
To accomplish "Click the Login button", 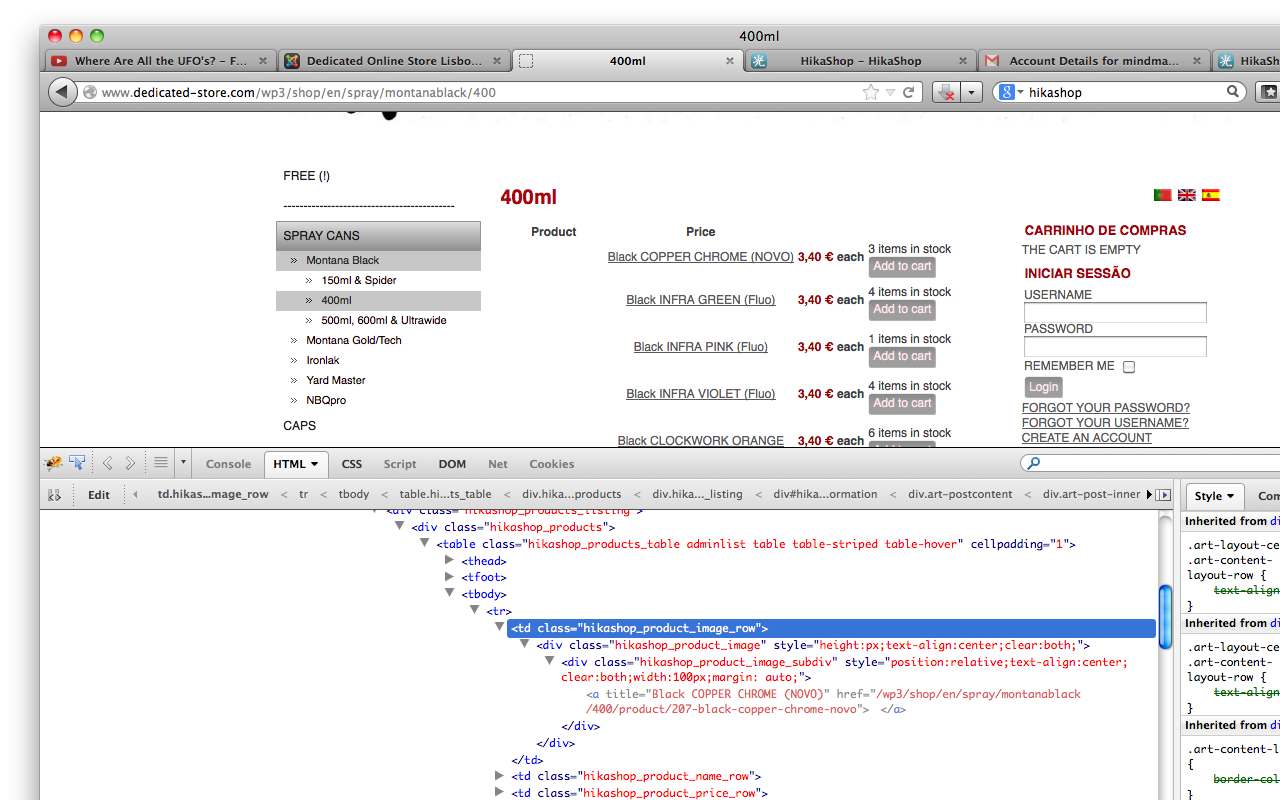I will 1043,387.
